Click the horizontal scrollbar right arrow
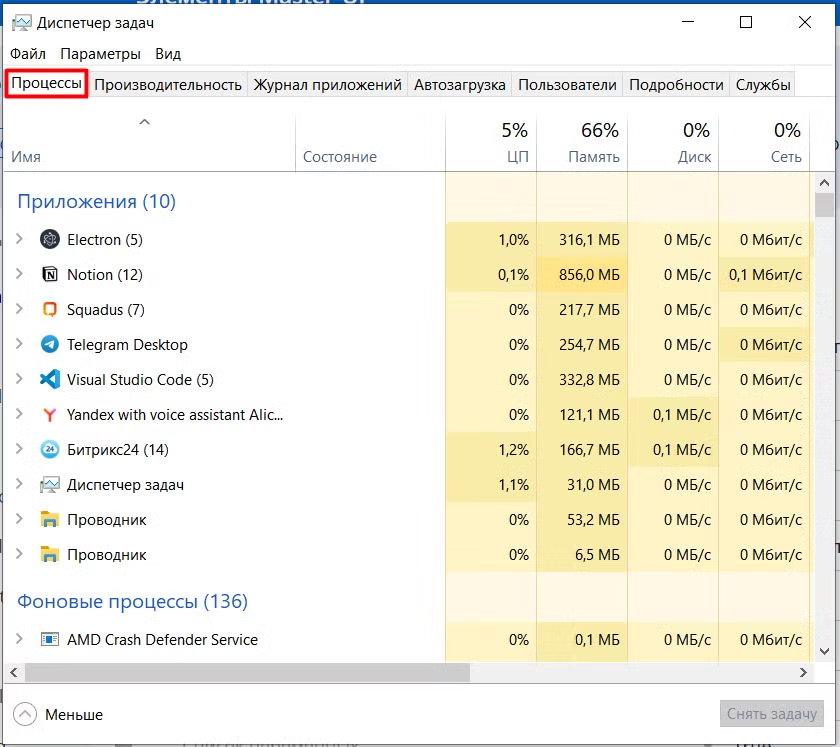This screenshot has height=747, width=840. [x=803, y=673]
